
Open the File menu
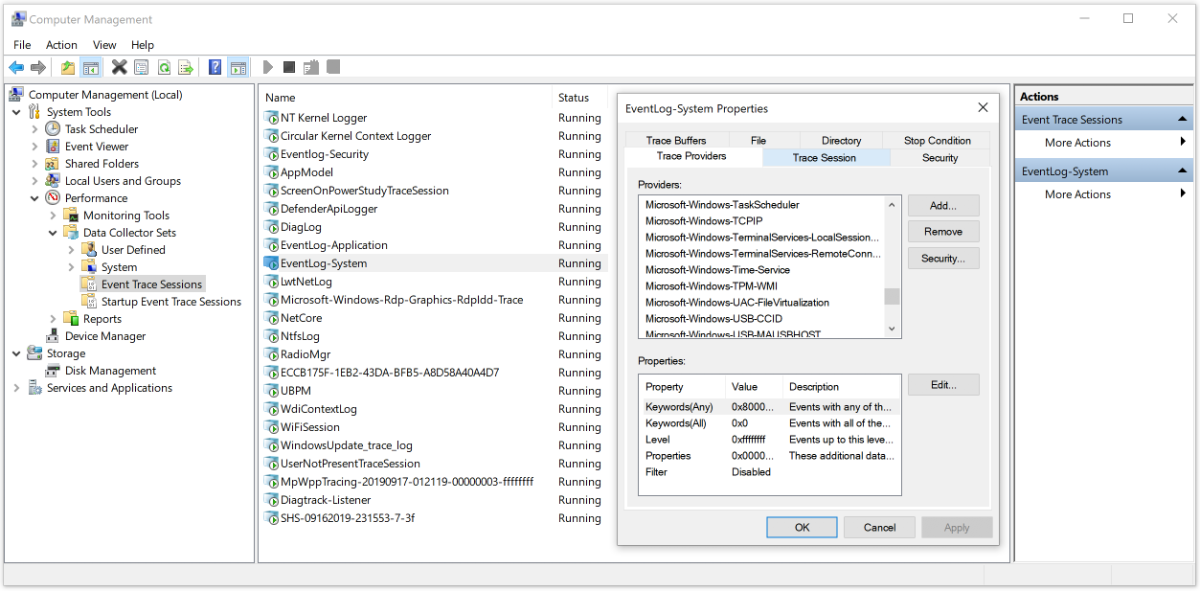[22, 45]
